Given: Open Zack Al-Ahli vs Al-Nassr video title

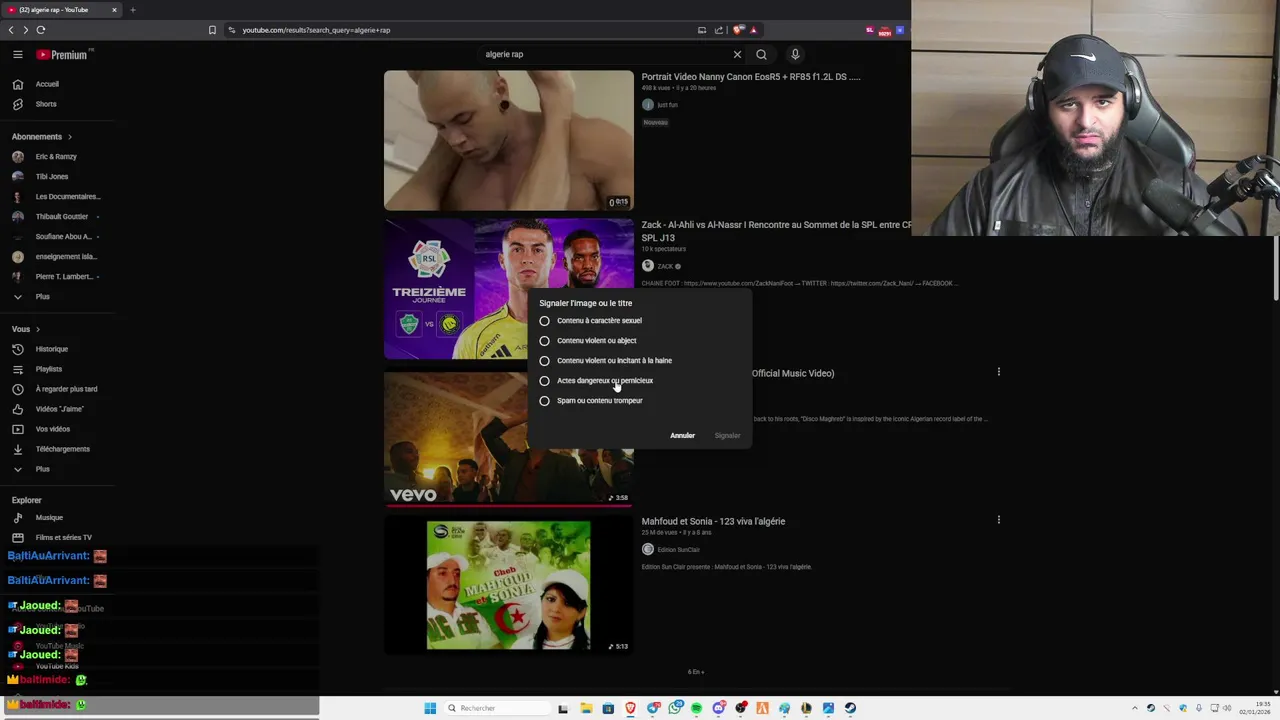Looking at the screenshot, I should pyautogui.click(x=776, y=231).
